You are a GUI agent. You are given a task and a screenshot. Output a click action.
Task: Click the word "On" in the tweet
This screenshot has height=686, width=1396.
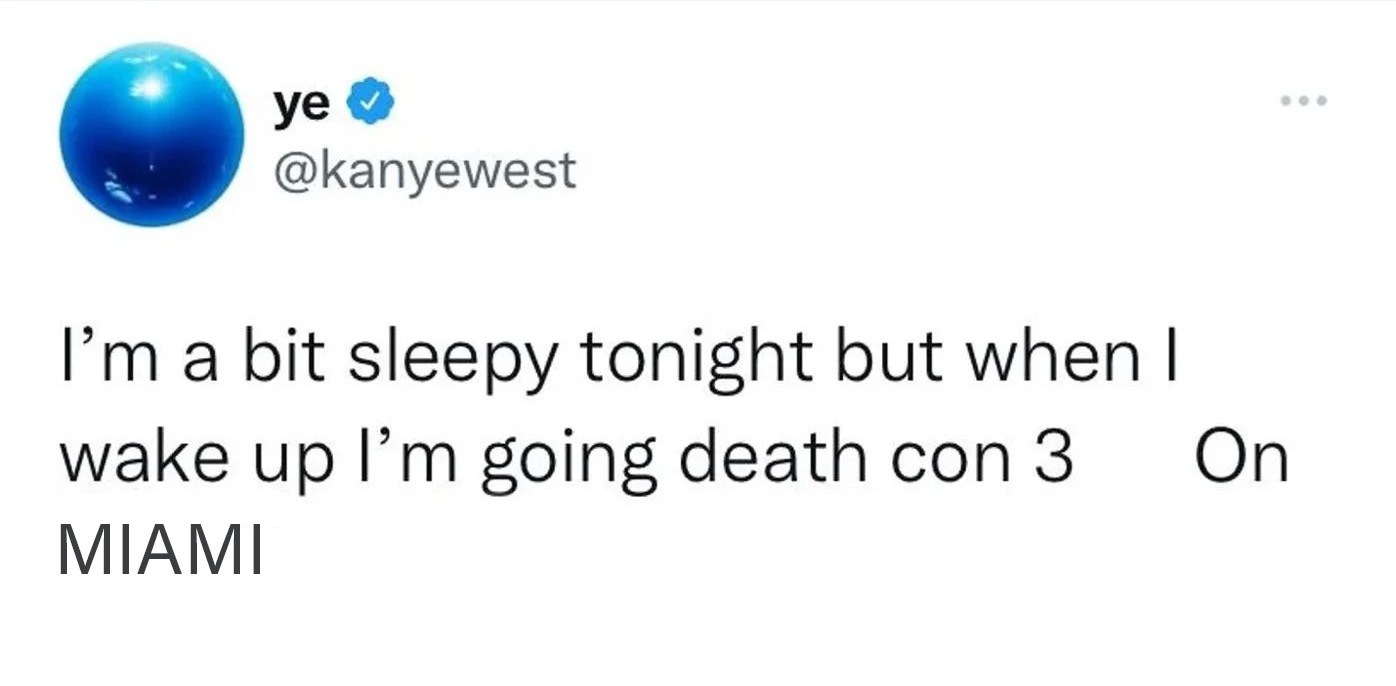point(1242,457)
